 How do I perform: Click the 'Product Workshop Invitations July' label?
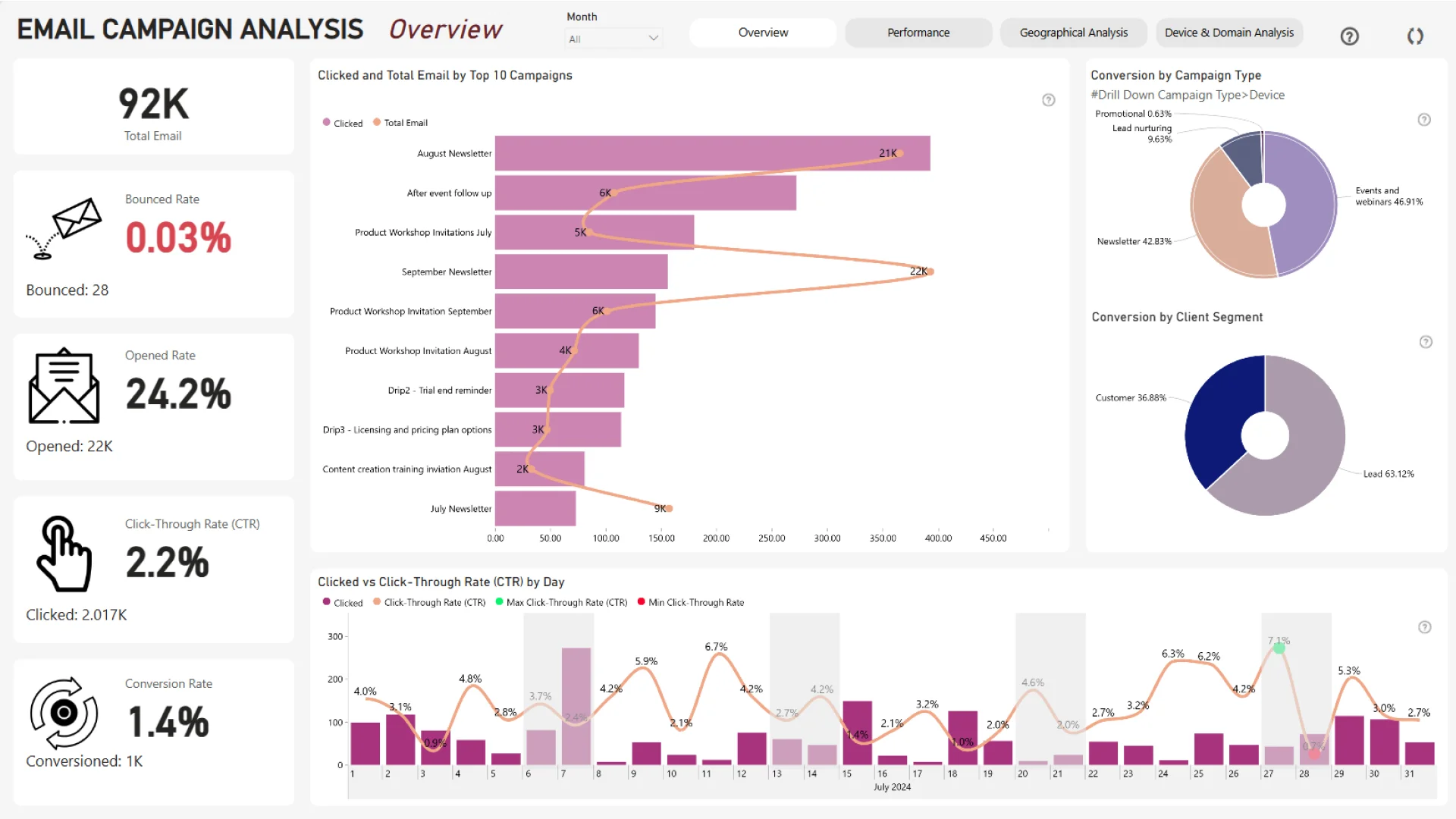[x=423, y=233]
